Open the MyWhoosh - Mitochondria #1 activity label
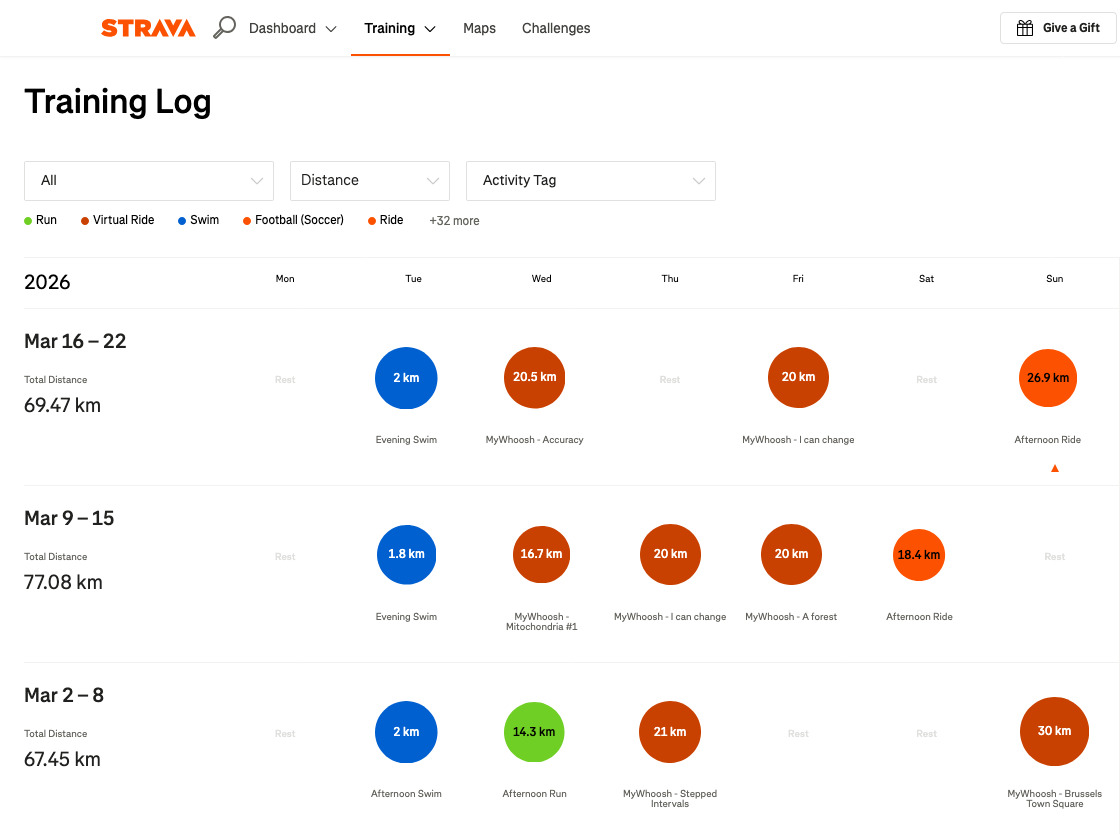 point(541,622)
